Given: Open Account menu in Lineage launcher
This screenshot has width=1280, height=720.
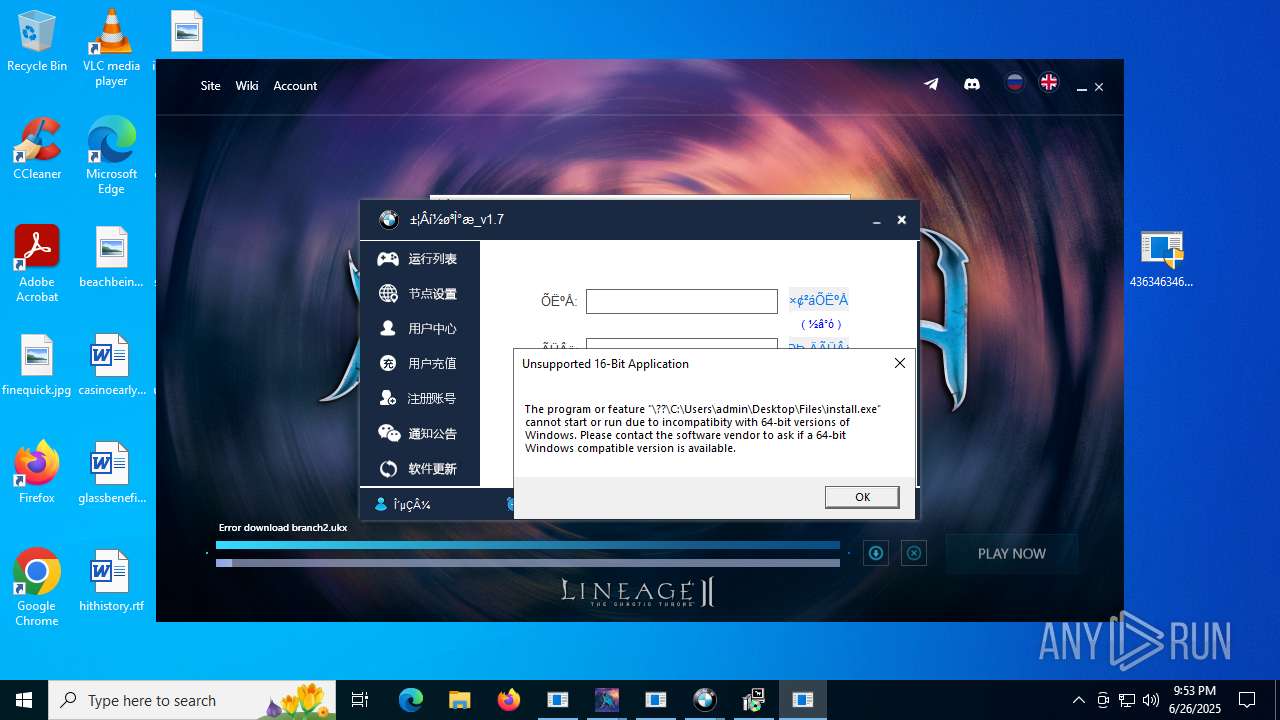Looking at the screenshot, I should click(x=295, y=86).
